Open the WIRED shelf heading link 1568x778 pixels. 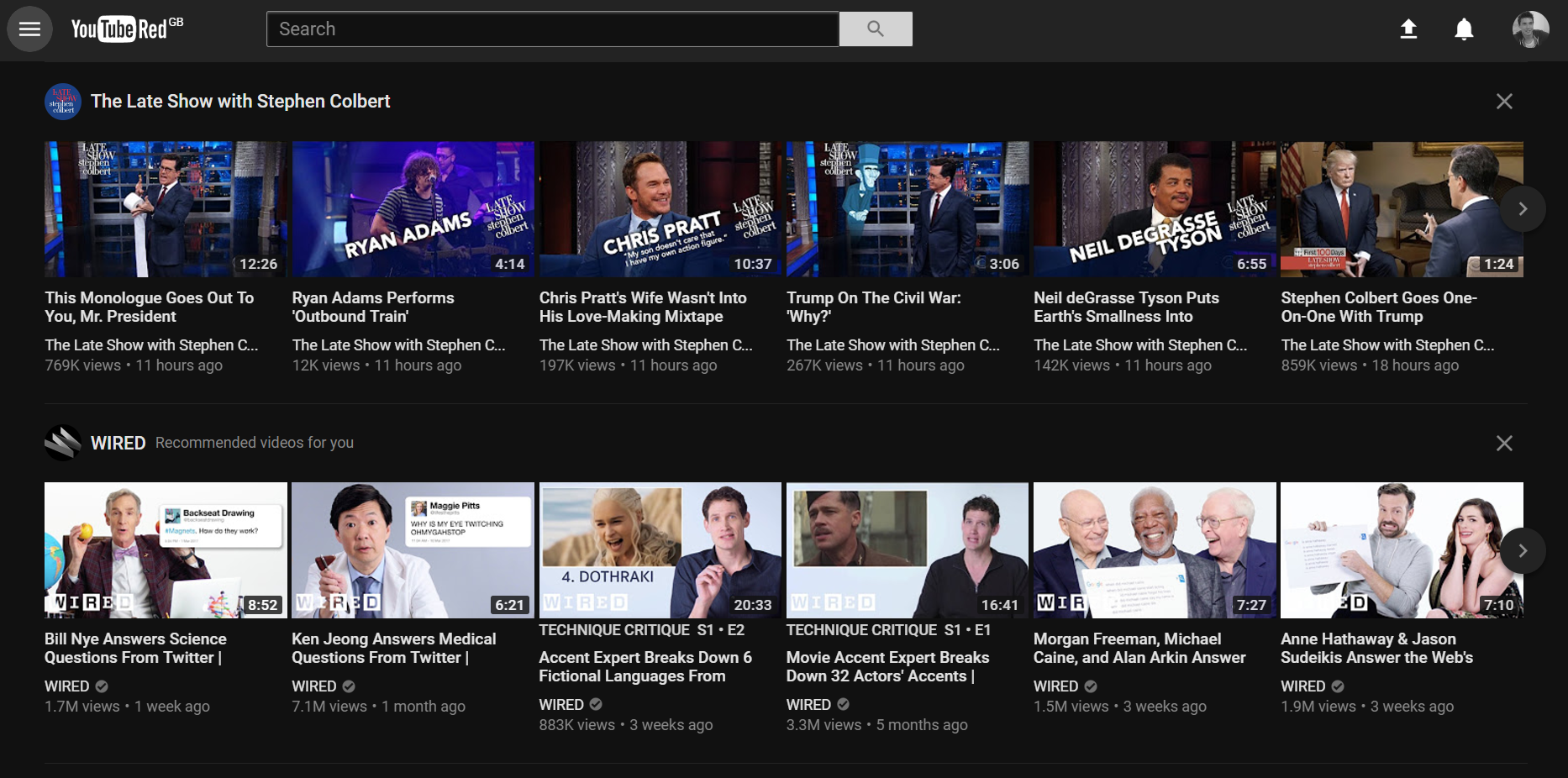pos(118,443)
